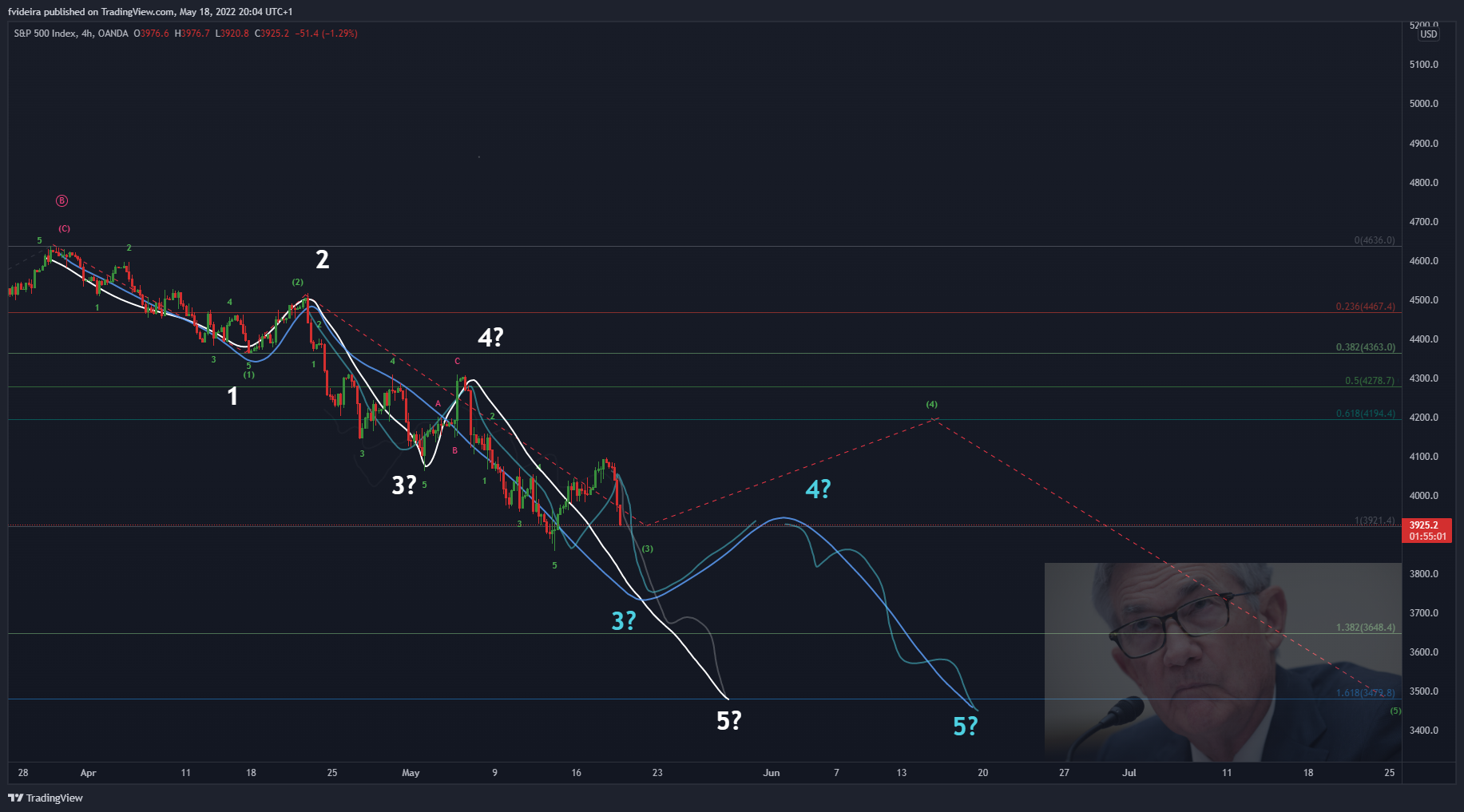Select the white wave label '3?'

pos(404,485)
